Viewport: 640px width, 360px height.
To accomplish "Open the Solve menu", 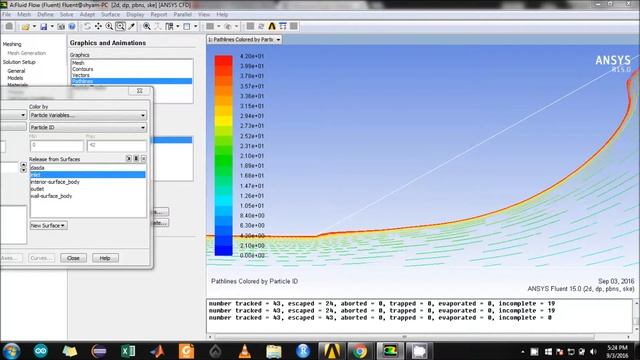I will 67,15.
